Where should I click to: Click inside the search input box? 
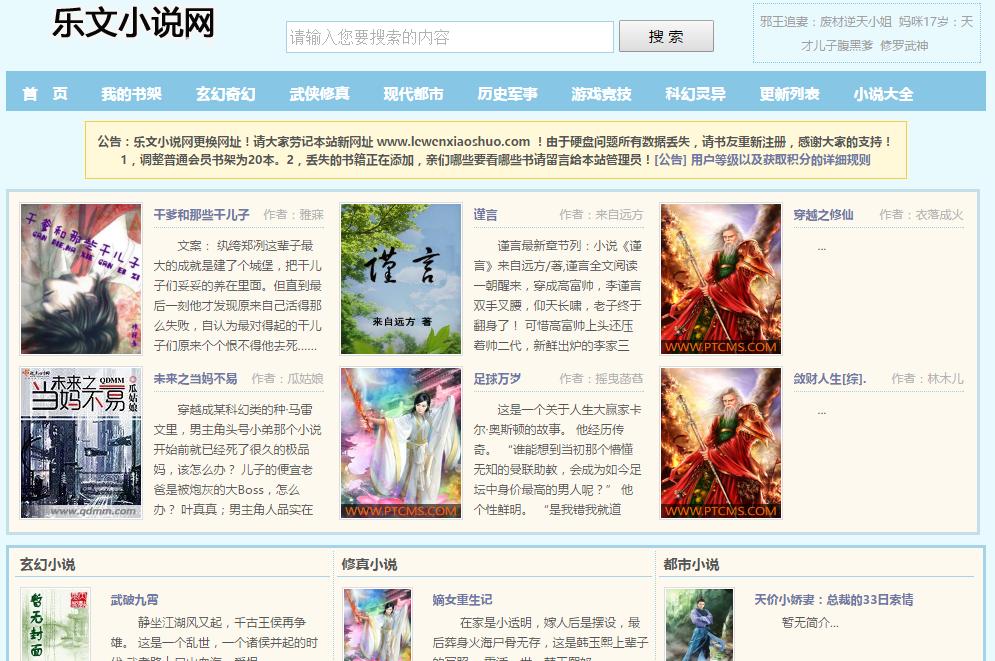[x=448, y=37]
